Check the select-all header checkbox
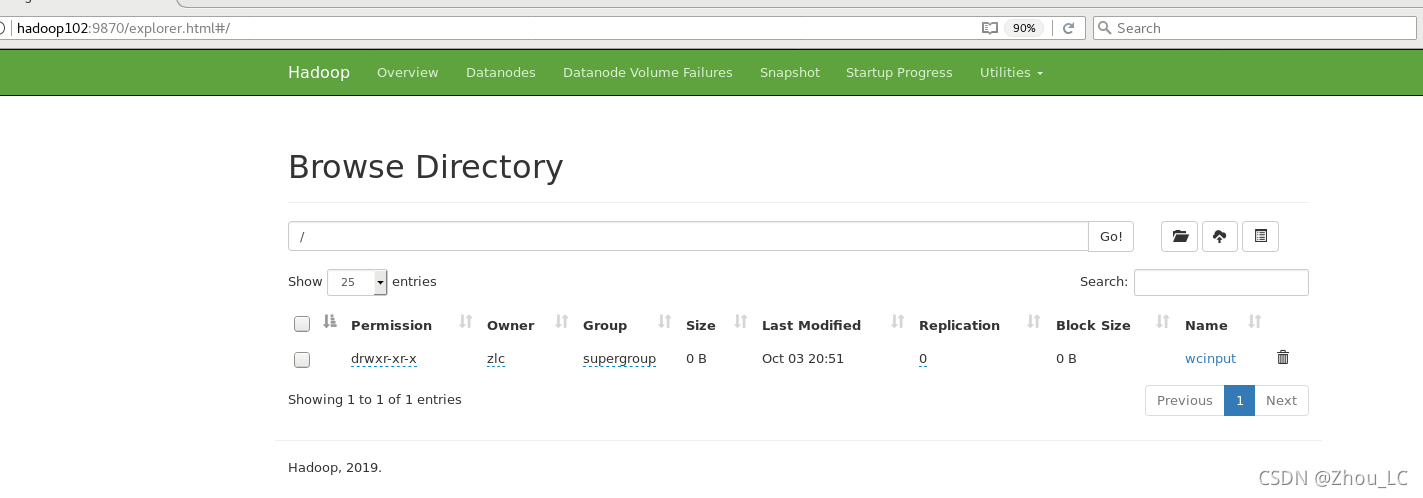 pyautogui.click(x=302, y=324)
